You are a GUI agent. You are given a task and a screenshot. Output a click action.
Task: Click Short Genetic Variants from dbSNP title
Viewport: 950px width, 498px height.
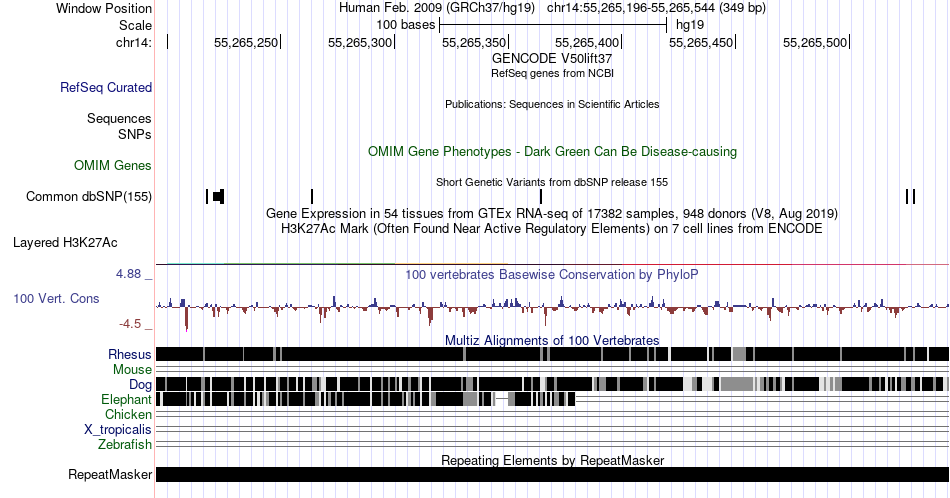[552, 182]
